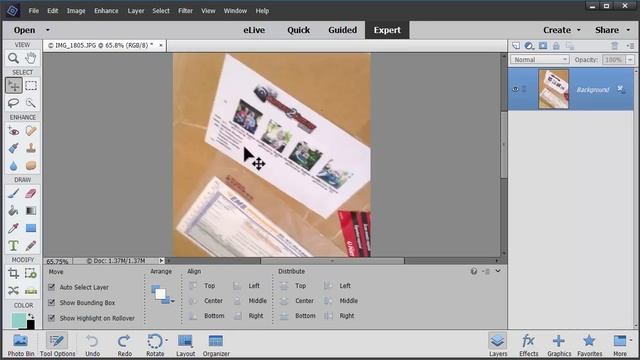Open tool options help icon
The width and height of the screenshot is (640, 360).
[x=473, y=271]
